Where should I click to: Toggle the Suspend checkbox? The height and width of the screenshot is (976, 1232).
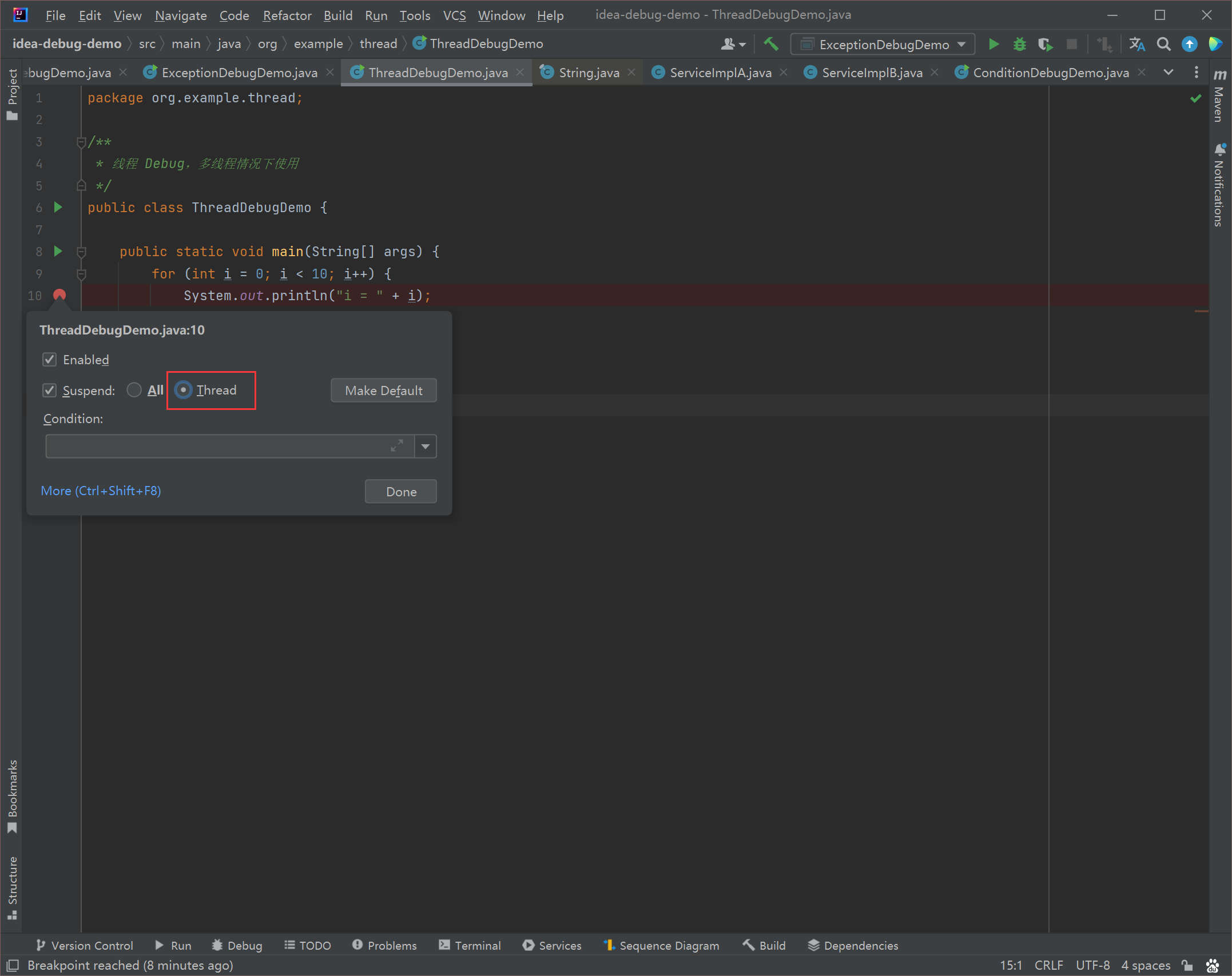point(50,391)
